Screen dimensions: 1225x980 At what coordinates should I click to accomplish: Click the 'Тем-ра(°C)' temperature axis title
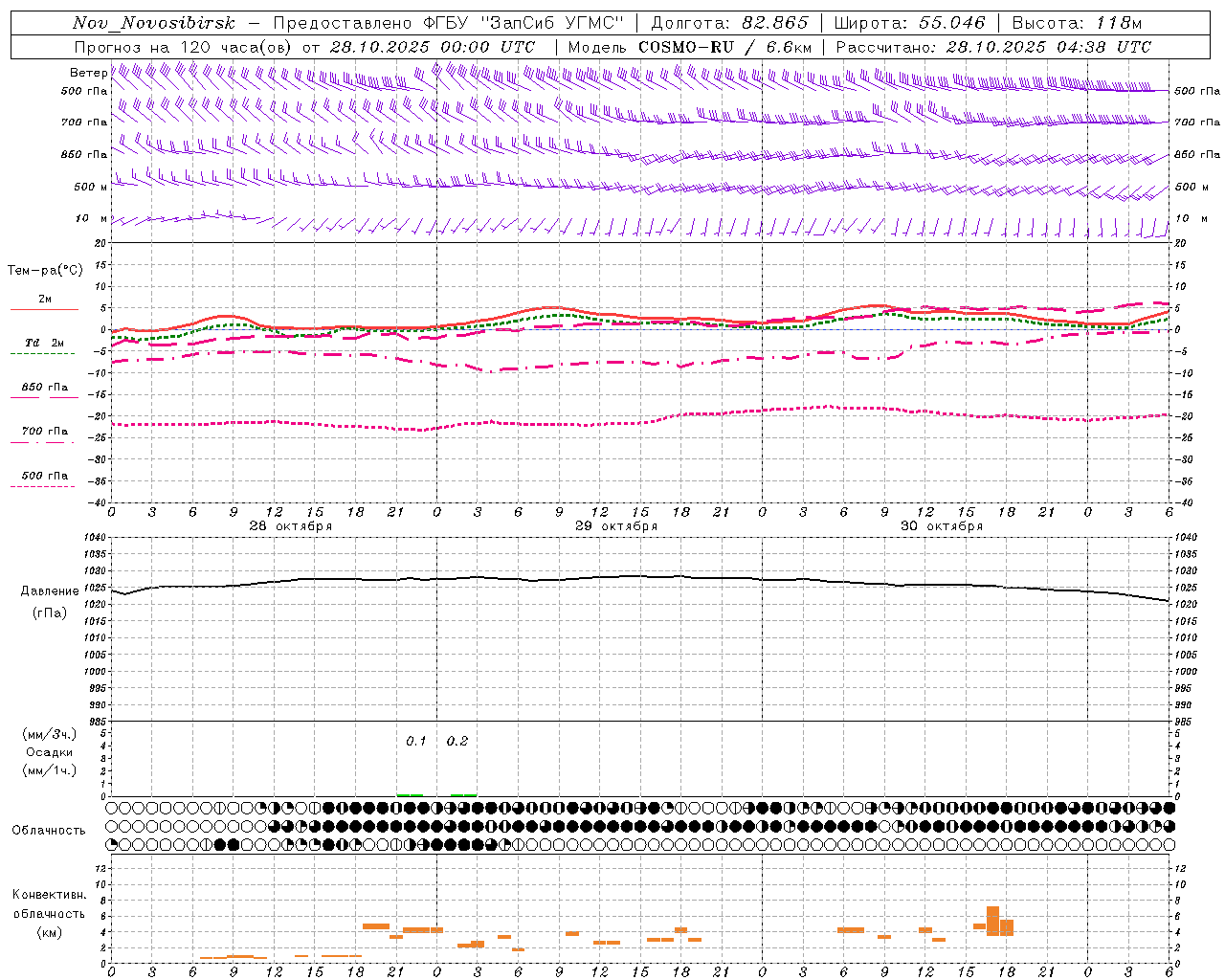(45, 271)
